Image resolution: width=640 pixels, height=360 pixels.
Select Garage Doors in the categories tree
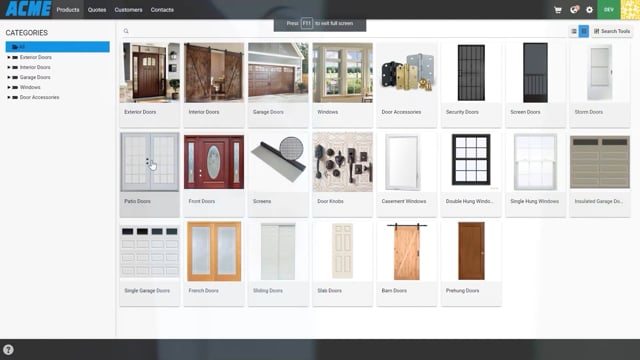pyautogui.click(x=35, y=77)
